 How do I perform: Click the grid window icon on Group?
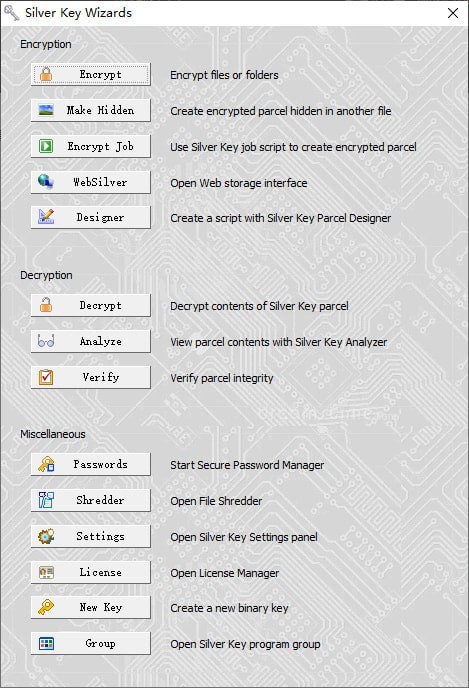click(46, 643)
